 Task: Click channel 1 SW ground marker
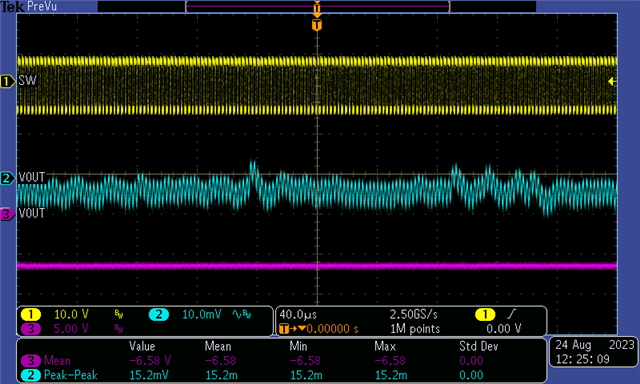tap(7, 82)
